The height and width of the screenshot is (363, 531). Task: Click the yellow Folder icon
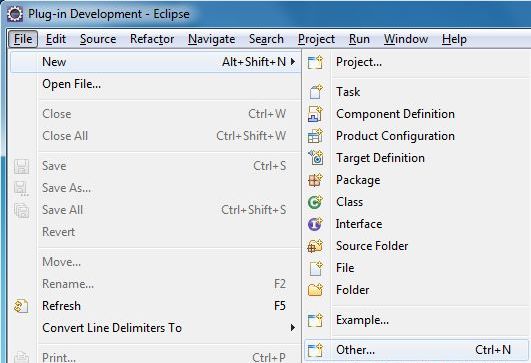click(x=315, y=290)
